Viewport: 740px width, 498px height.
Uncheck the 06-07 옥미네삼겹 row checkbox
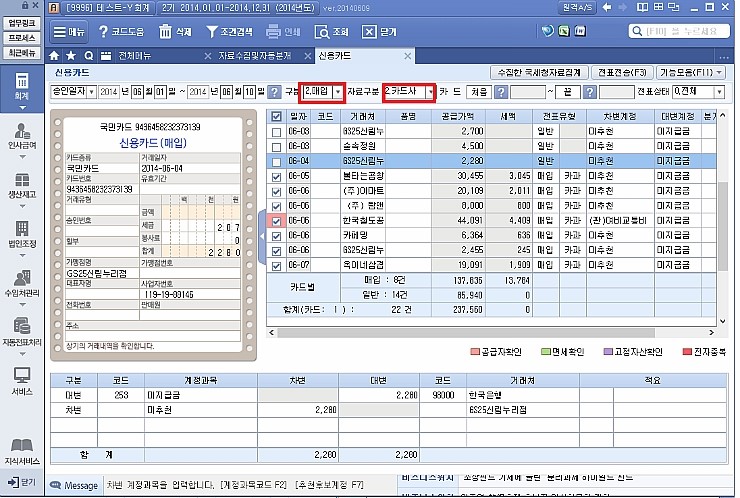(x=277, y=266)
